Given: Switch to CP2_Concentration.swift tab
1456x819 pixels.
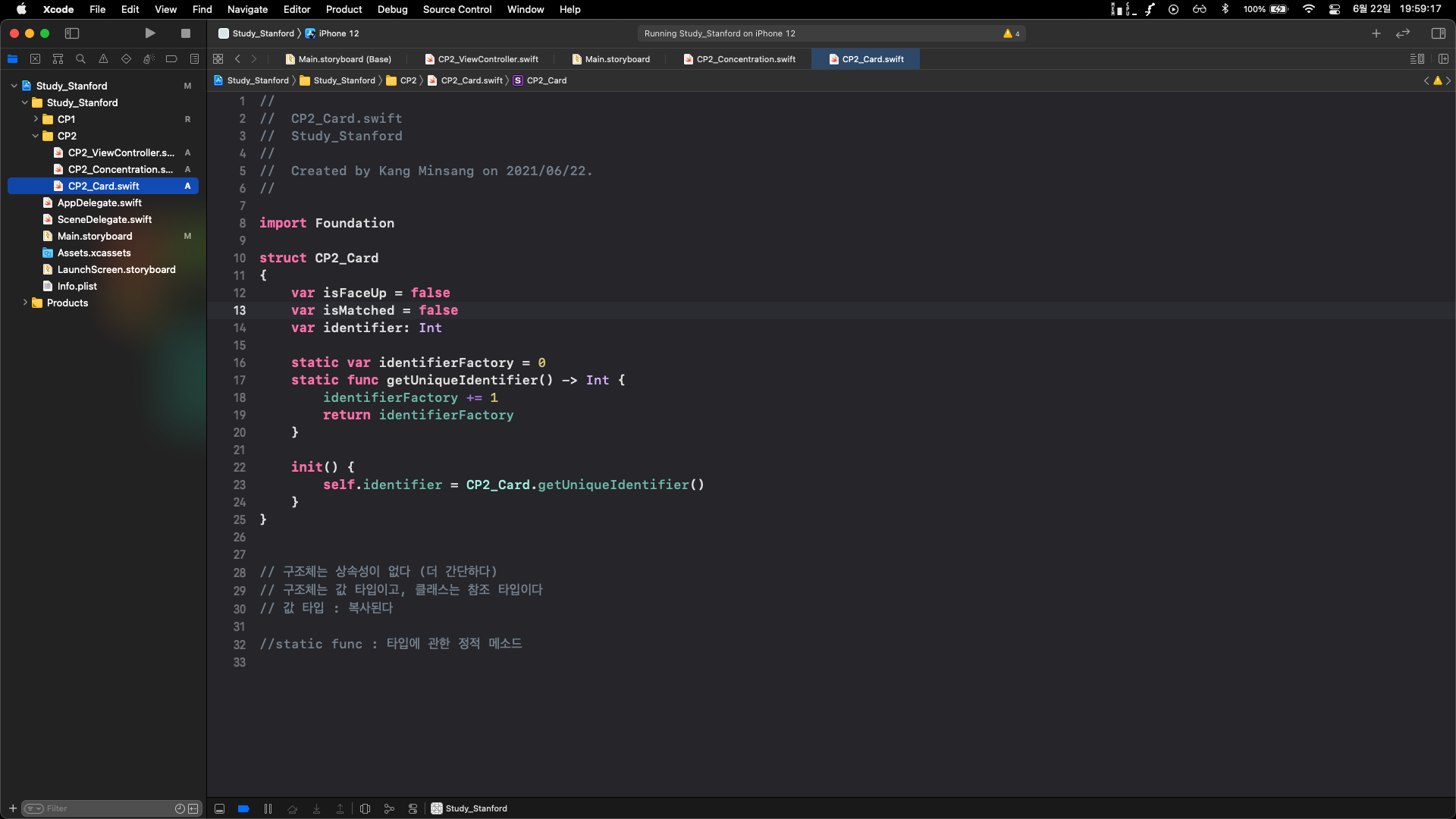Looking at the screenshot, I should point(745,59).
